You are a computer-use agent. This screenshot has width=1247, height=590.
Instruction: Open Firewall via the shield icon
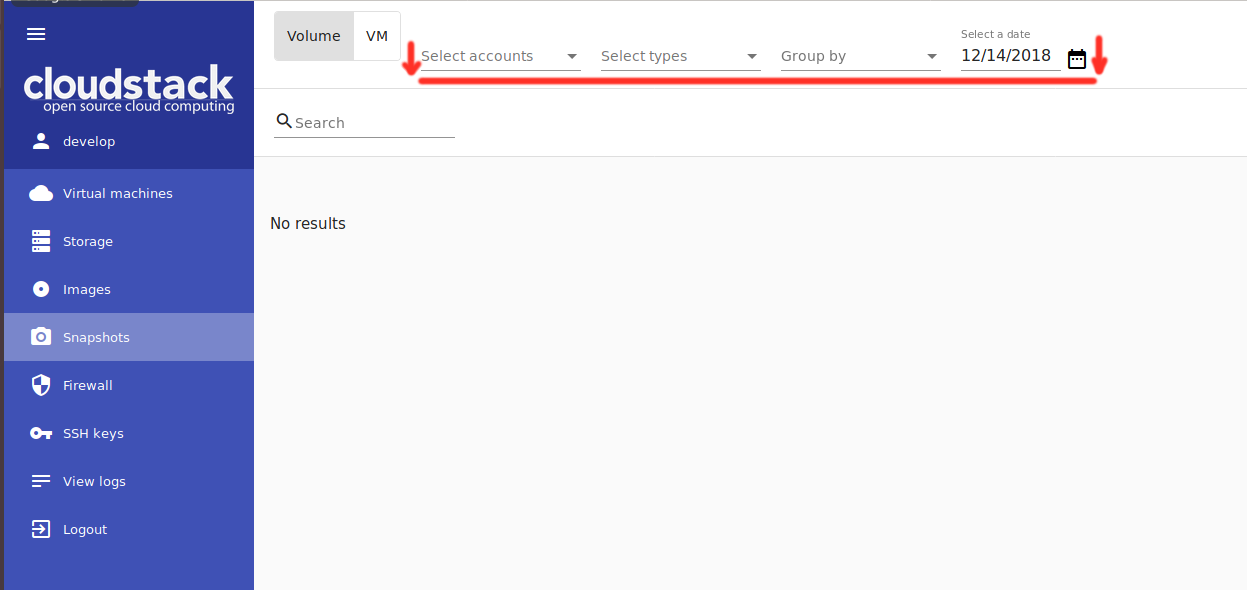click(41, 384)
